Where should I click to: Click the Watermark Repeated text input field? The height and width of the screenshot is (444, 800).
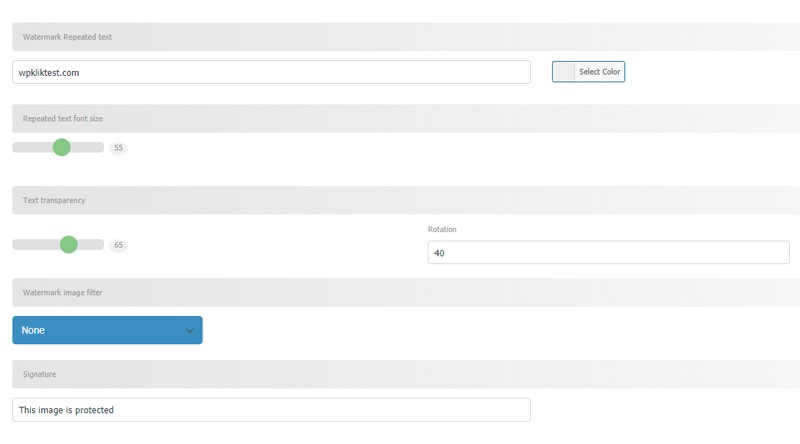point(271,72)
